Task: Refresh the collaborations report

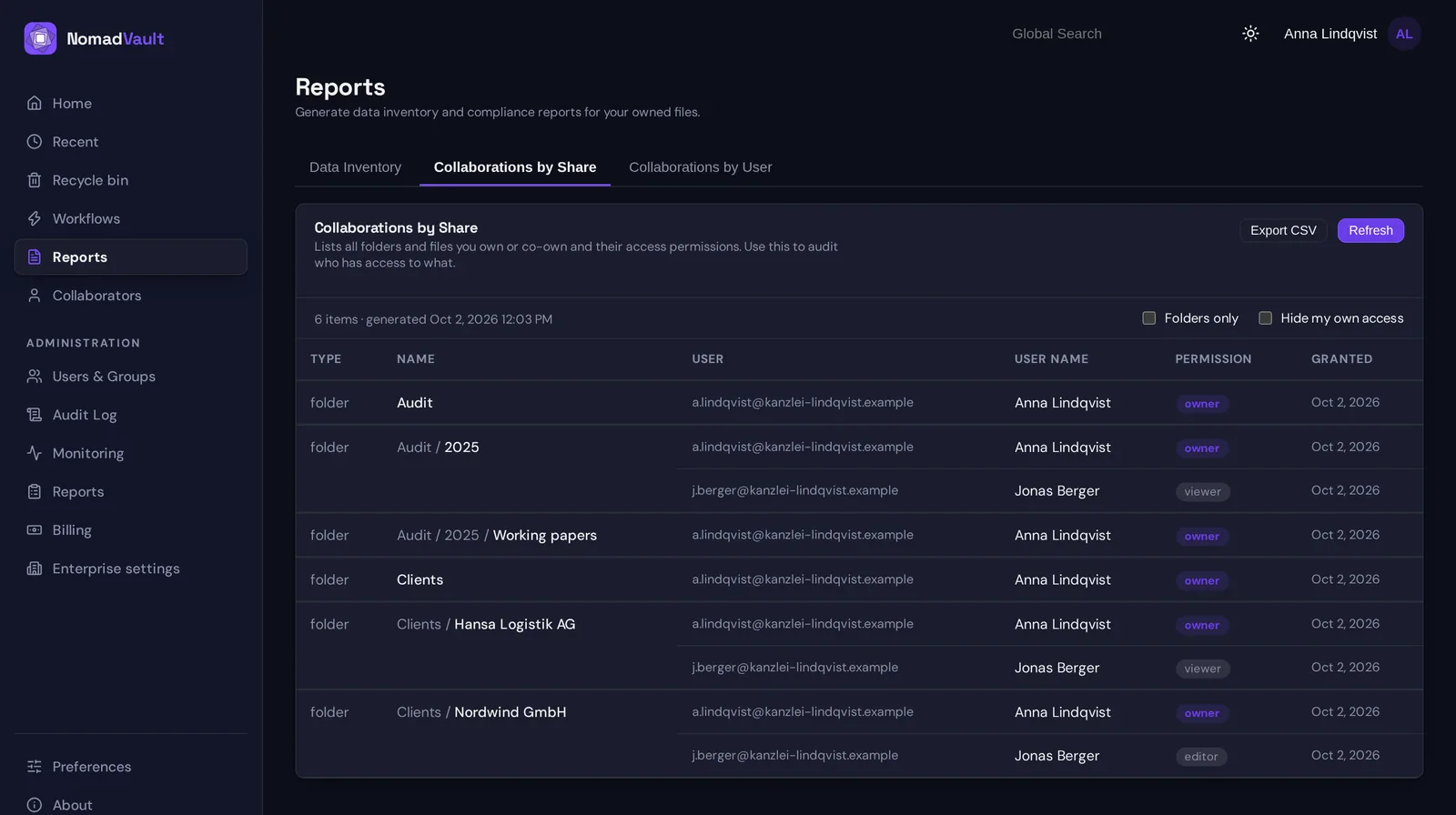Action: coord(1370,230)
